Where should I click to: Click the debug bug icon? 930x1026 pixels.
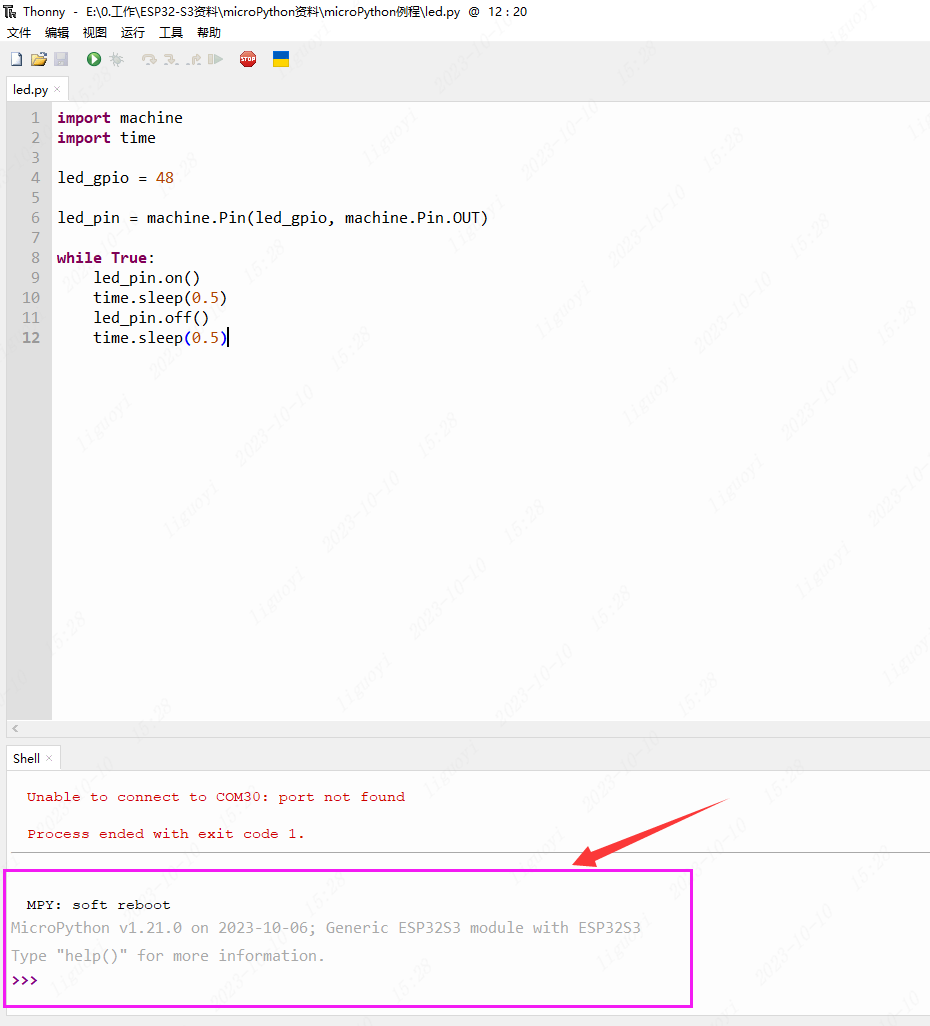117,60
